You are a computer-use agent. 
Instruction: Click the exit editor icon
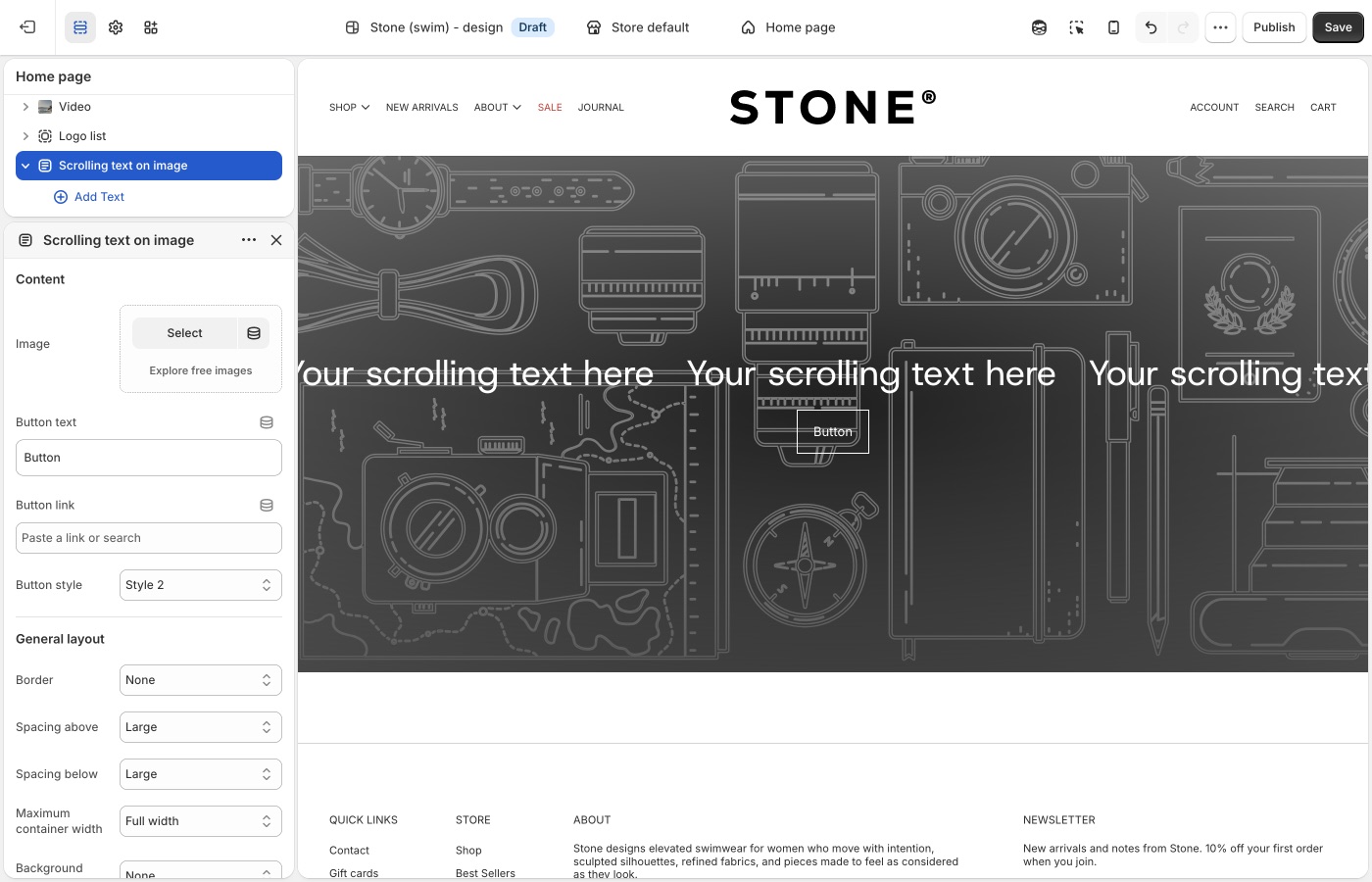click(x=27, y=27)
